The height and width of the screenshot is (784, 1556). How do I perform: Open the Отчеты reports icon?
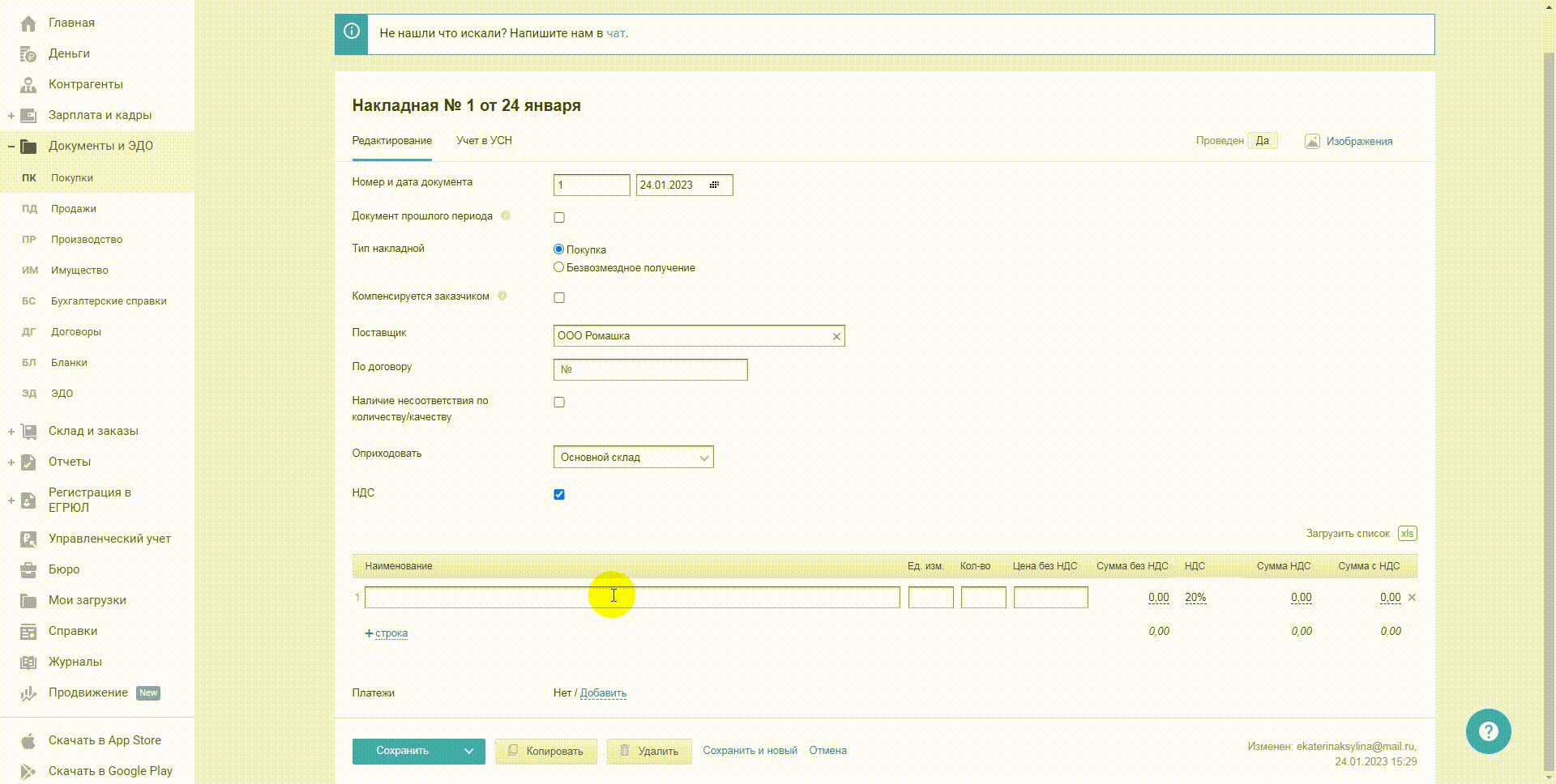[x=28, y=462]
